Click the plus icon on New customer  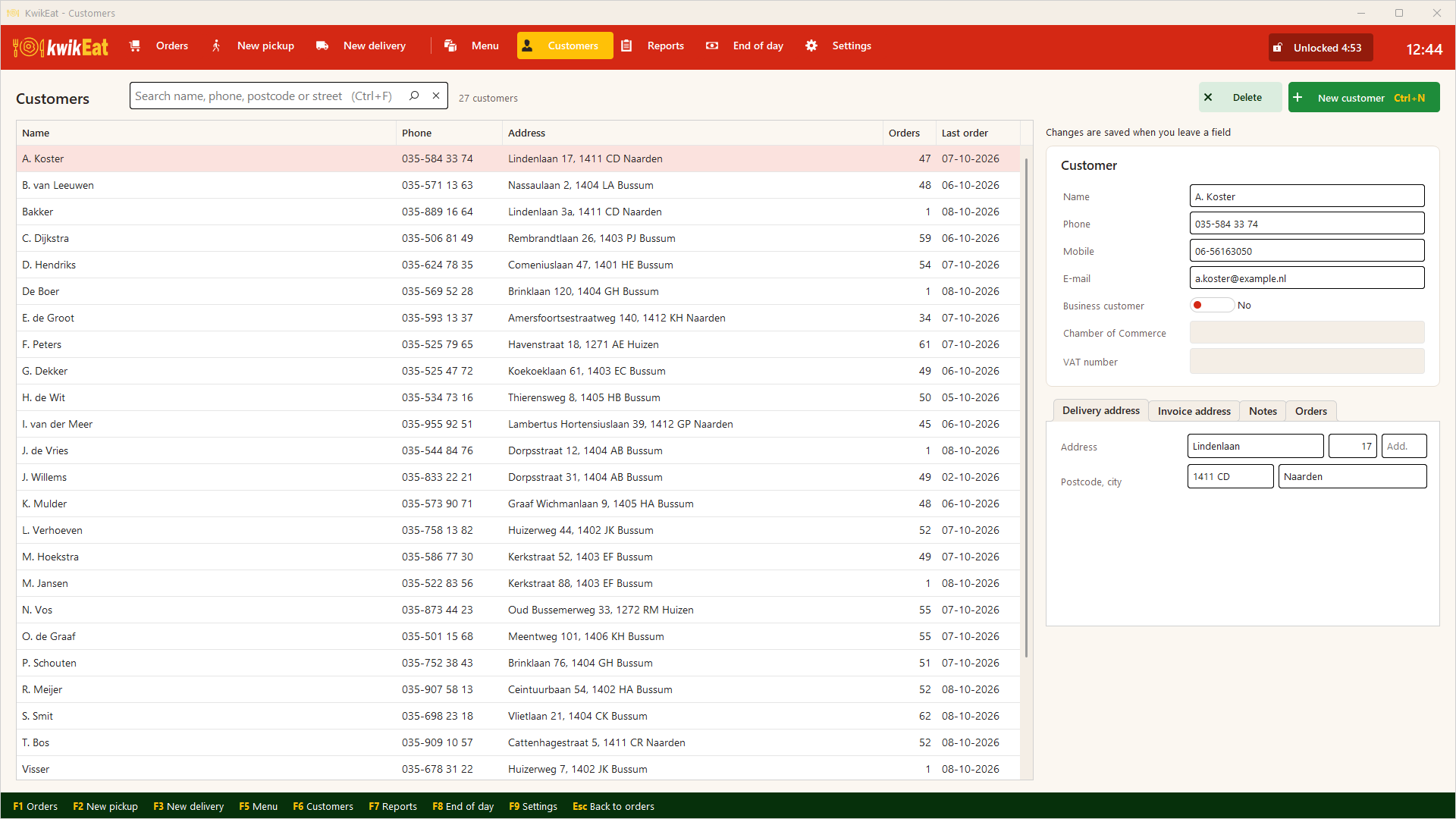pos(1298,98)
